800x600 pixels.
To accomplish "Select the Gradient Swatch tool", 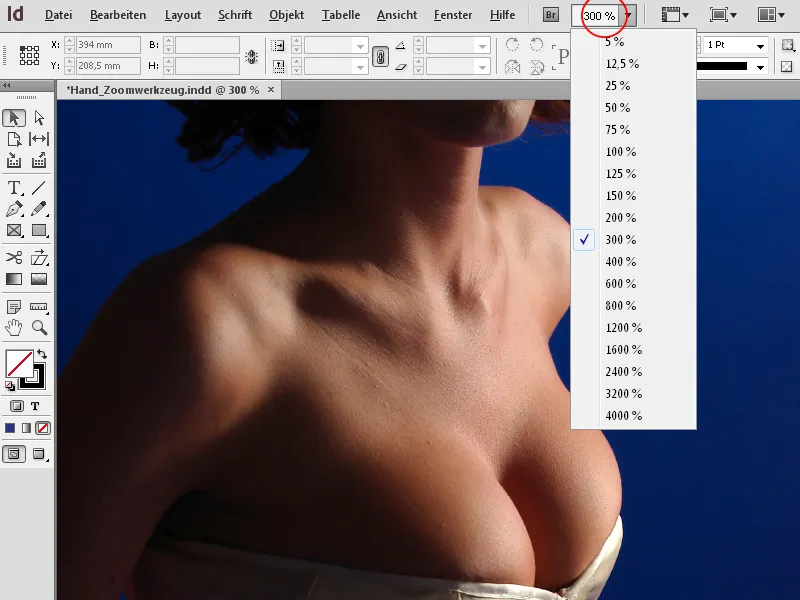I will tap(14, 279).
